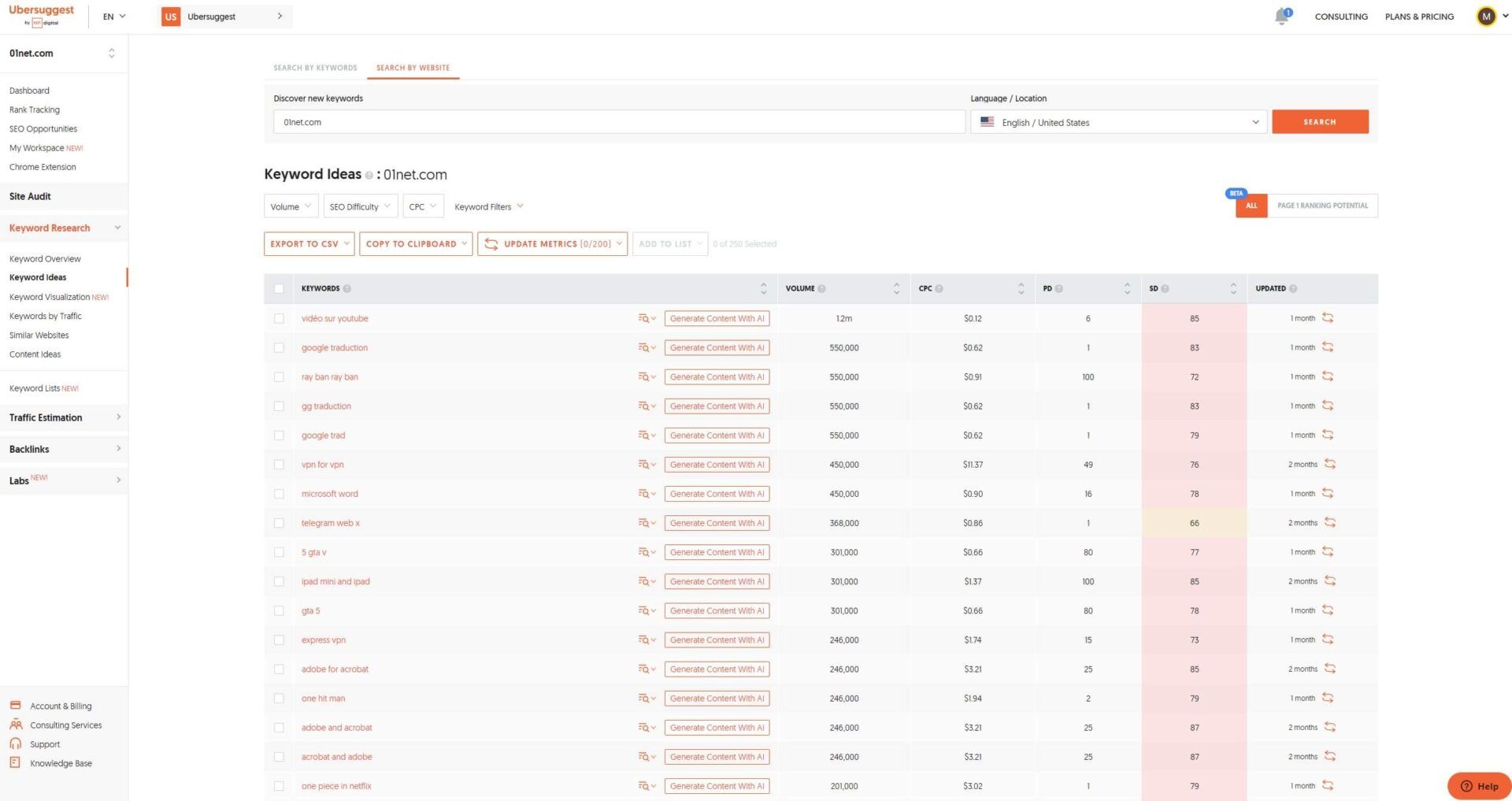Tick the select-all keywords checkbox

279,288
